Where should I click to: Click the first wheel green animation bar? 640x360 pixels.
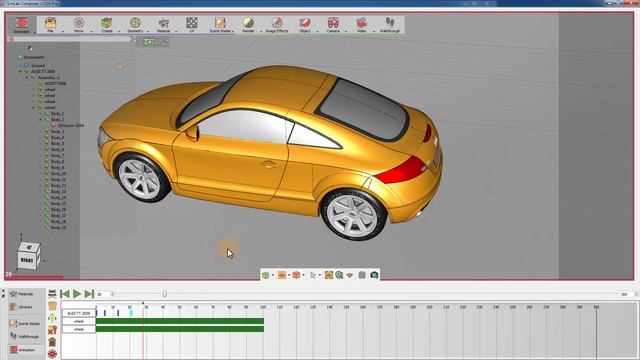(180, 321)
